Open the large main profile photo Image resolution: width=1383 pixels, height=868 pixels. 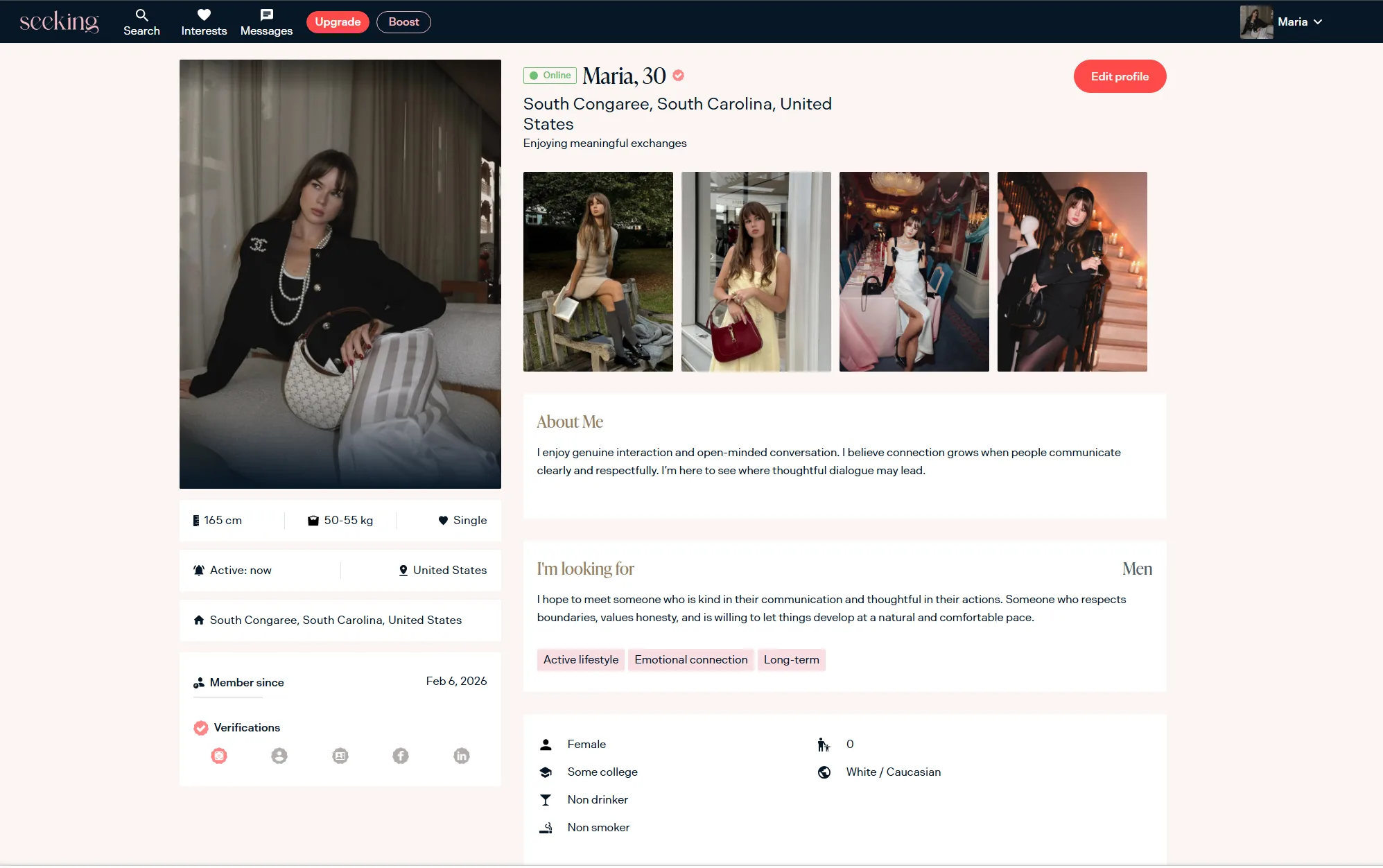coord(340,274)
